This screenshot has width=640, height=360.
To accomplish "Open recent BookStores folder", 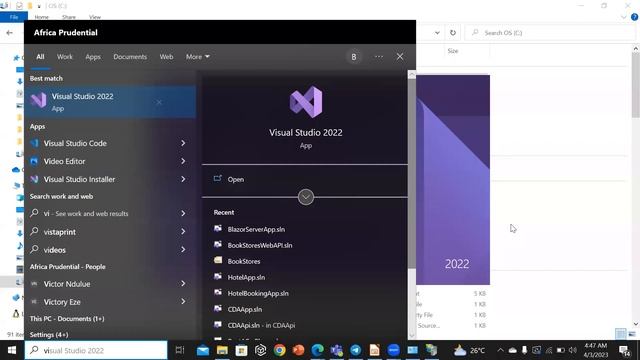I will coord(244,261).
